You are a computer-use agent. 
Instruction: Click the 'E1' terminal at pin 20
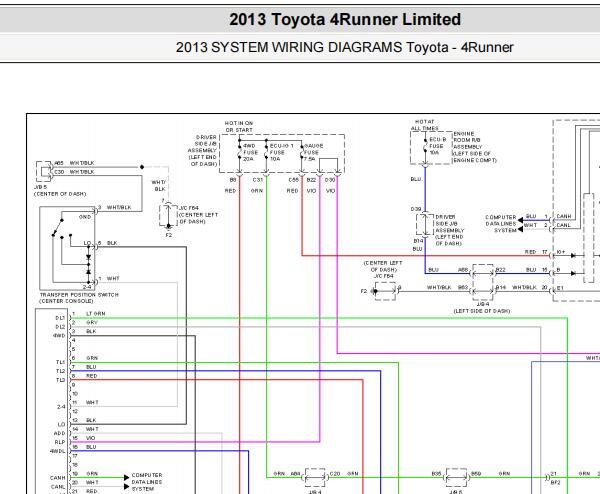pyautogui.click(x=560, y=288)
